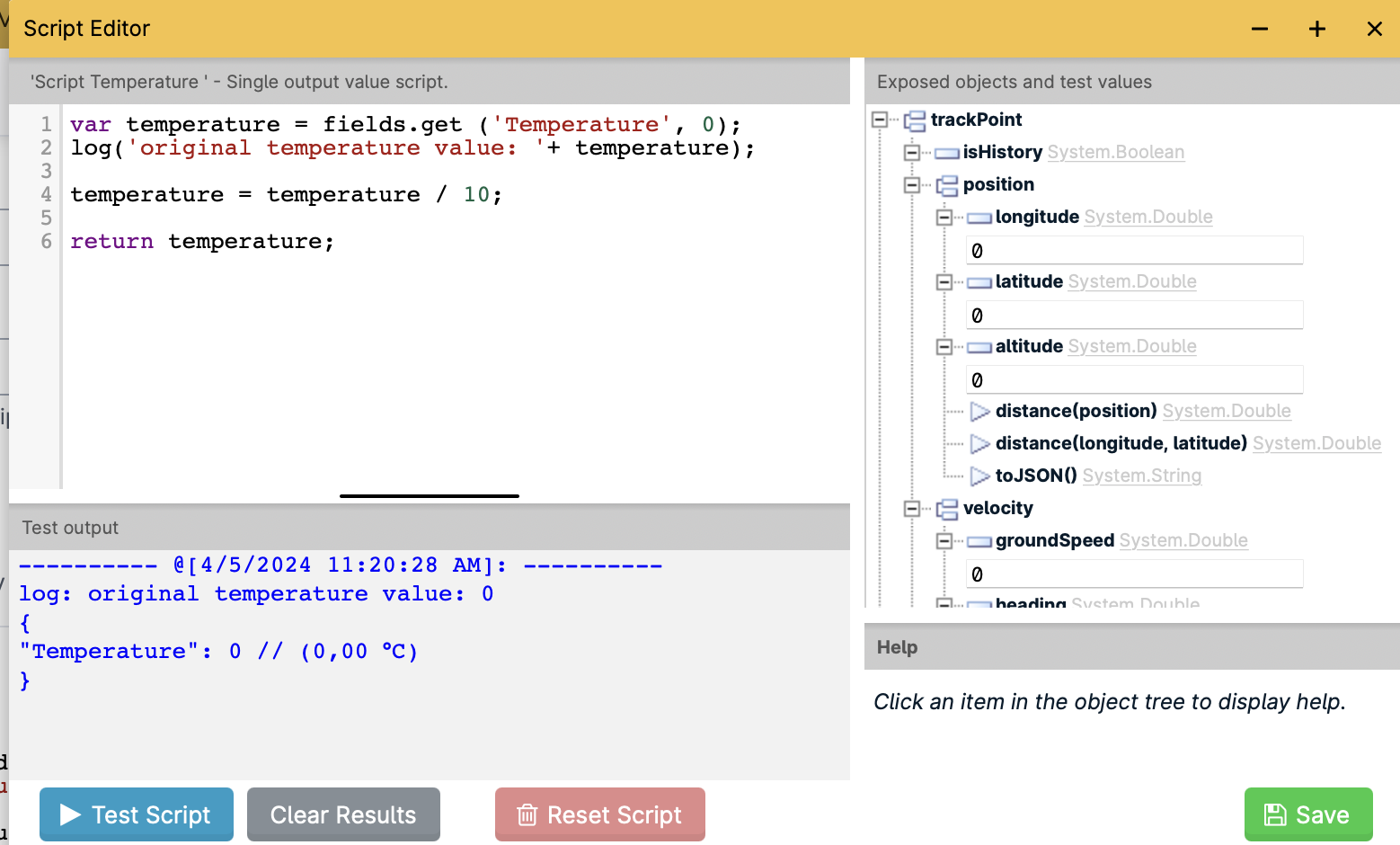This screenshot has width=1400, height=845.
Task: Grab the editor/output splitter handle
Action: click(430, 495)
